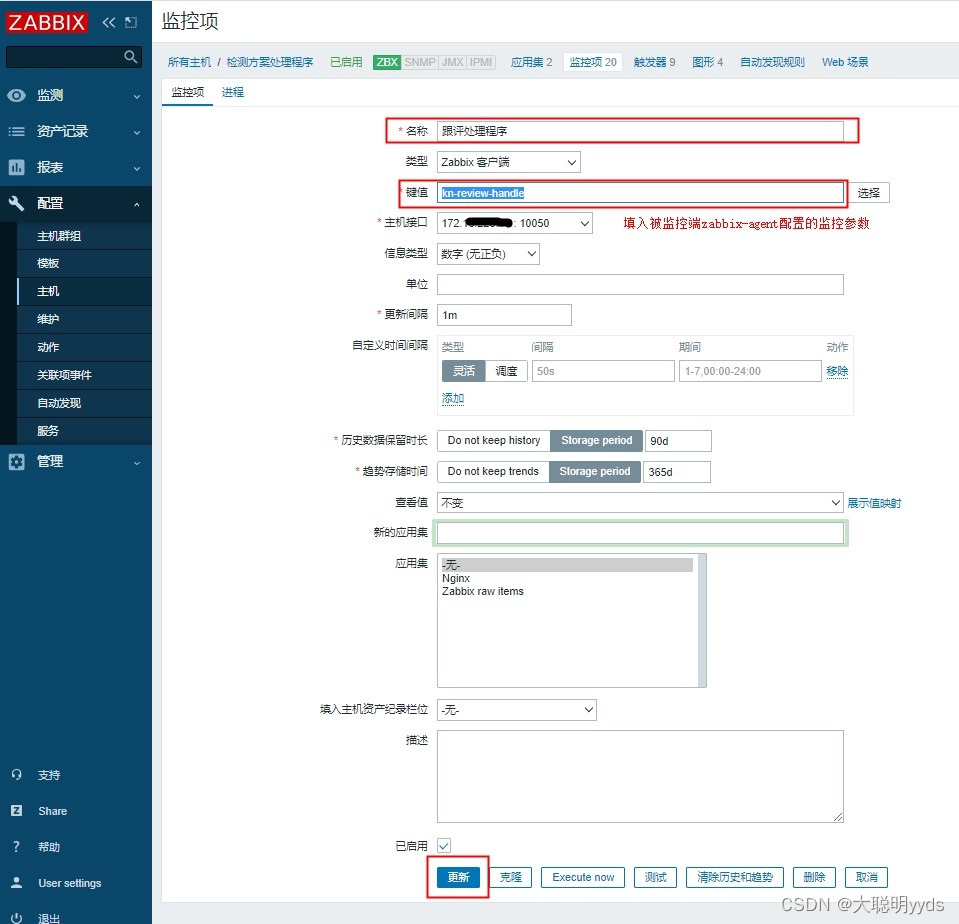Click the JMX availability badge
Viewport: 959px width, 924px height.
click(x=453, y=62)
